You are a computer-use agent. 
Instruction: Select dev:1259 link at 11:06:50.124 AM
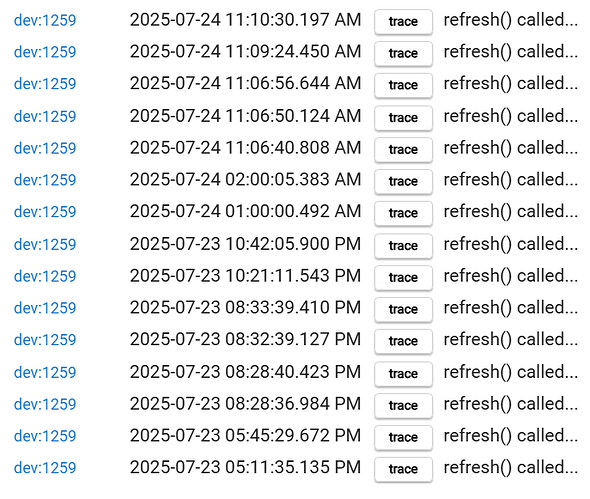coord(45,116)
